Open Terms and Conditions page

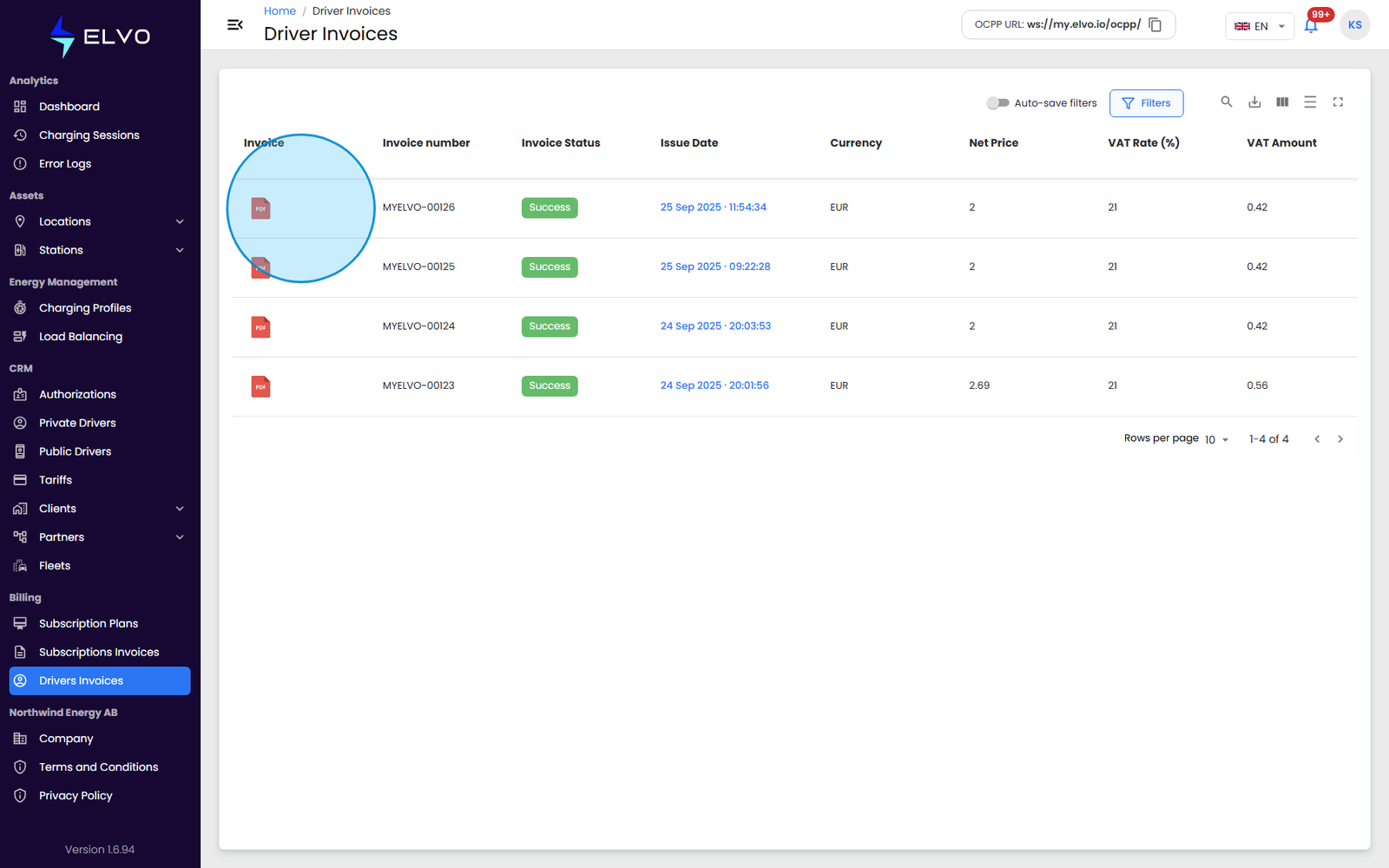point(100,767)
